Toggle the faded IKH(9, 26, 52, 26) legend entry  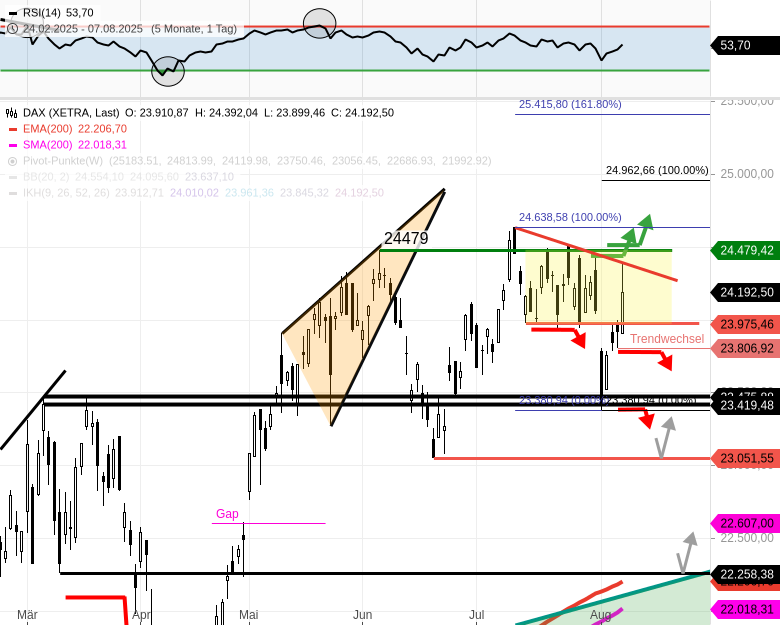pyautogui.click(x=203, y=193)
